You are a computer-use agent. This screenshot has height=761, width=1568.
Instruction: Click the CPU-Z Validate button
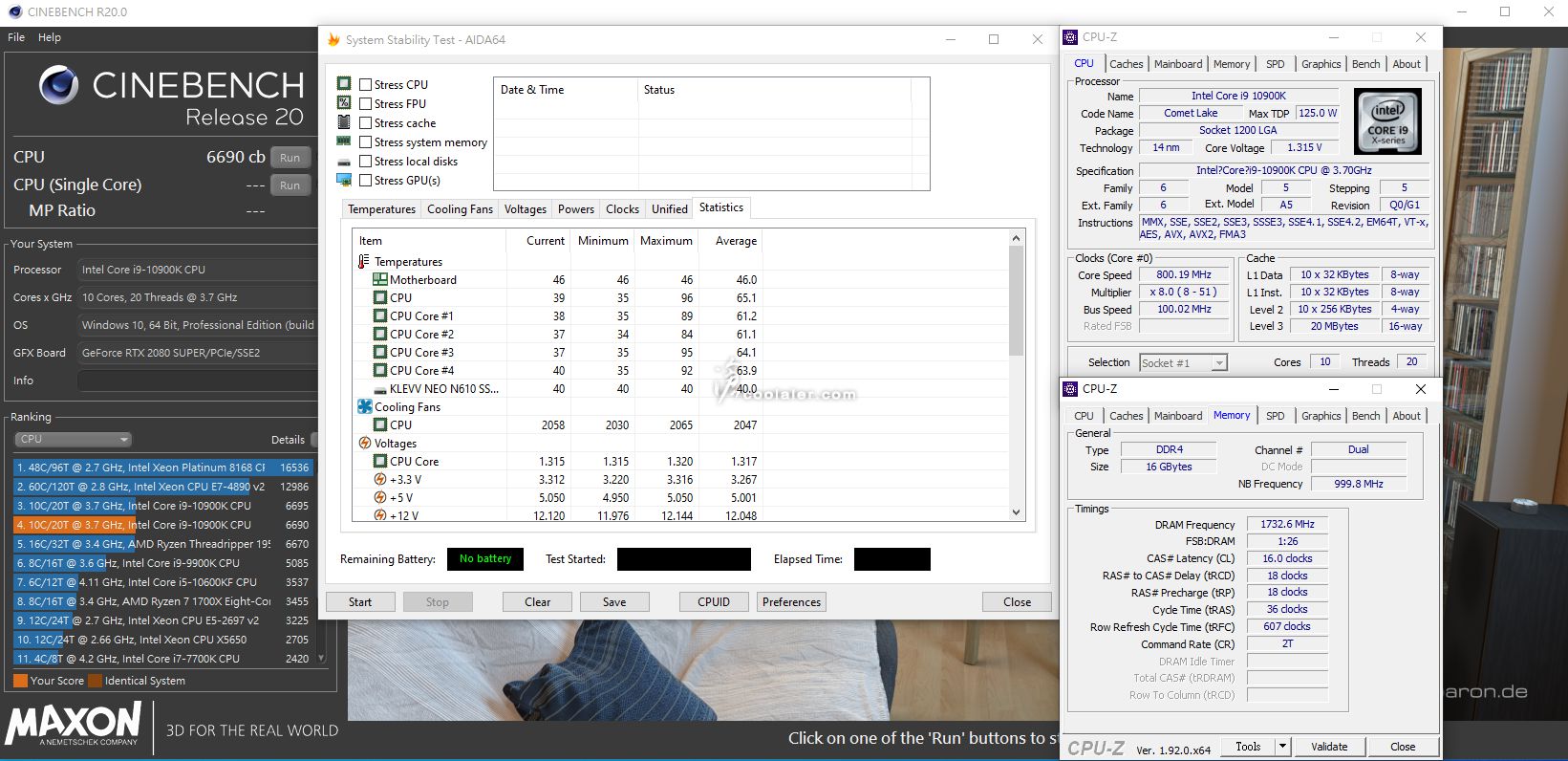1329,747
